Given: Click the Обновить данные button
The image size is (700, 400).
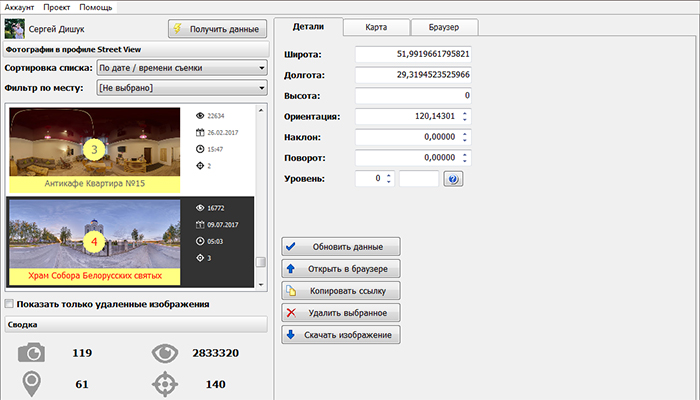Looking at the screenshot, I should click(x=342, y=247).
